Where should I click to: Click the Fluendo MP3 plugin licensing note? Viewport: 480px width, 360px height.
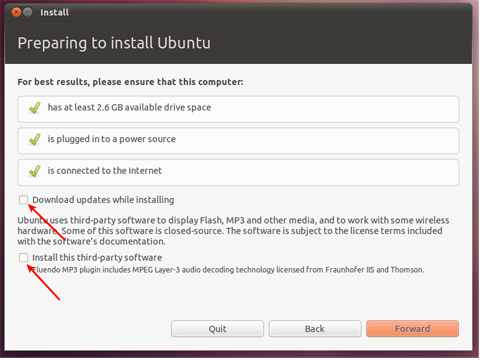point(228,269)
